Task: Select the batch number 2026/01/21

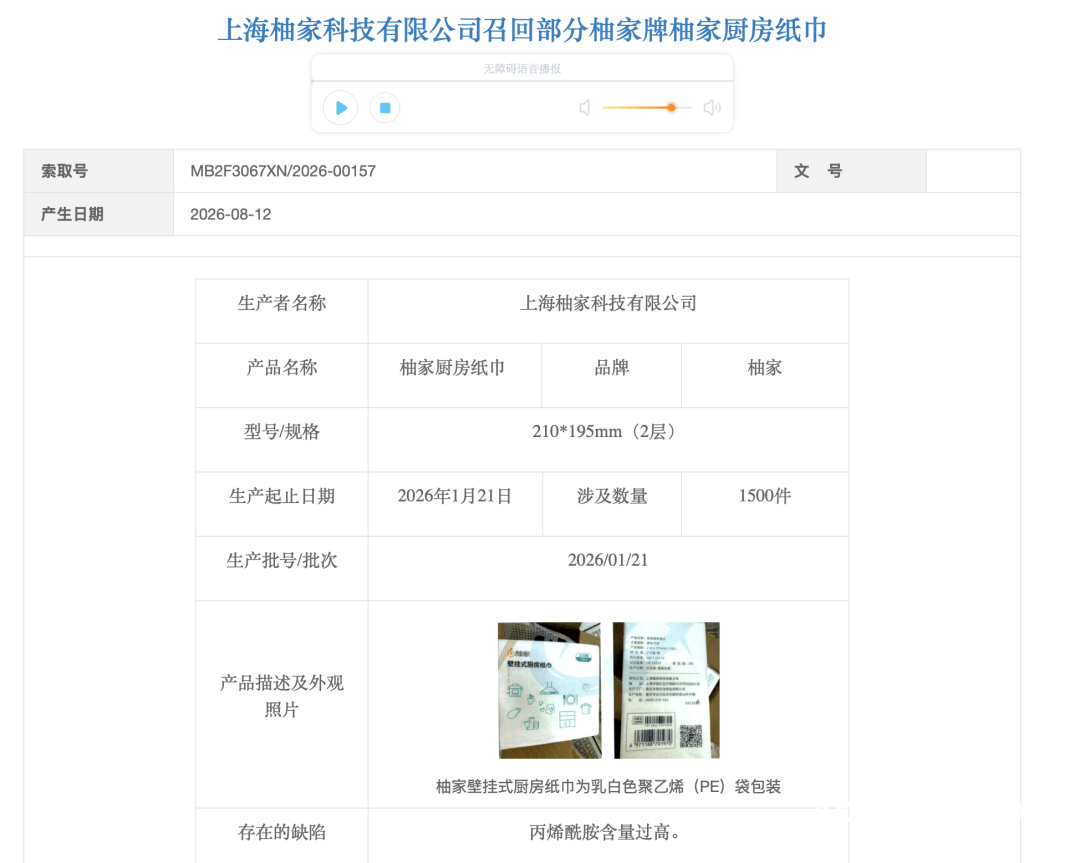Action: click(608, 560)
